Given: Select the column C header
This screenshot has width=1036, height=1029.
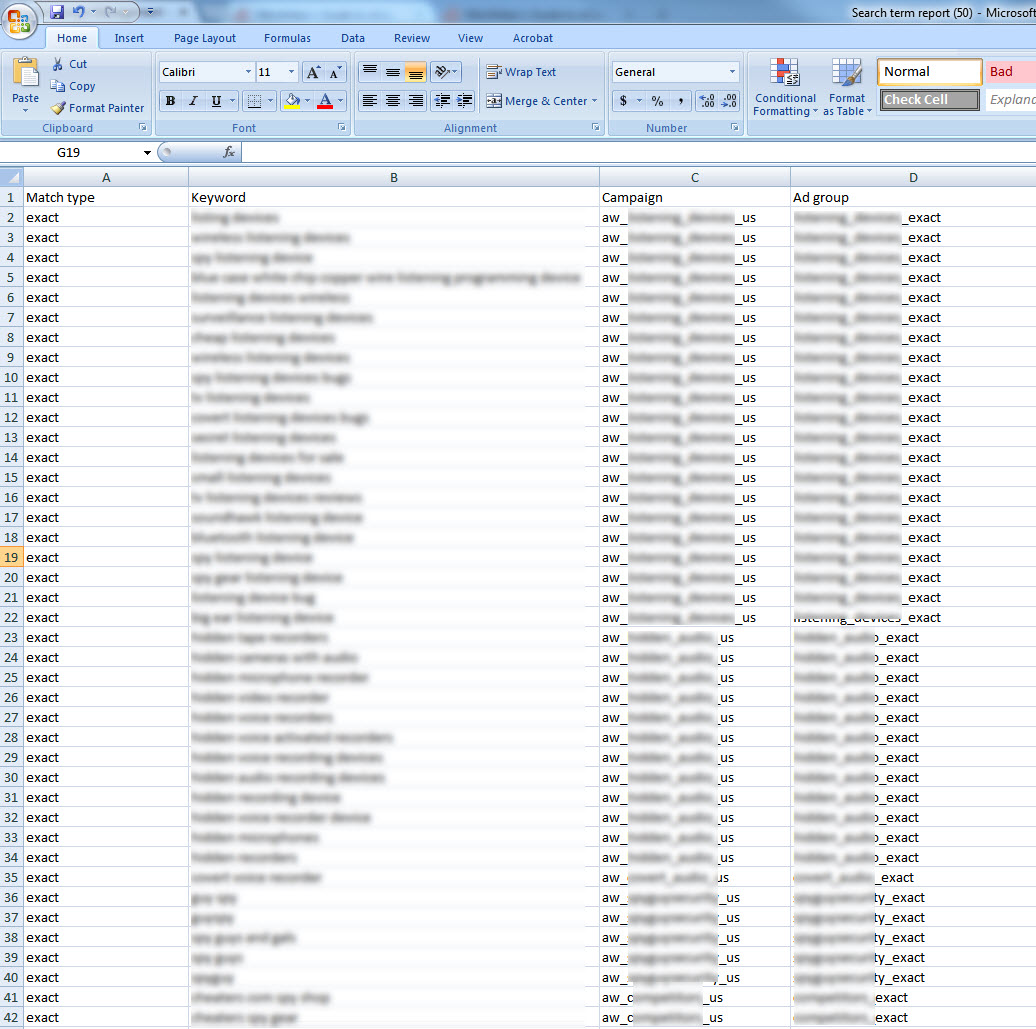Looking at the screenshot, I should click(695, 177).
